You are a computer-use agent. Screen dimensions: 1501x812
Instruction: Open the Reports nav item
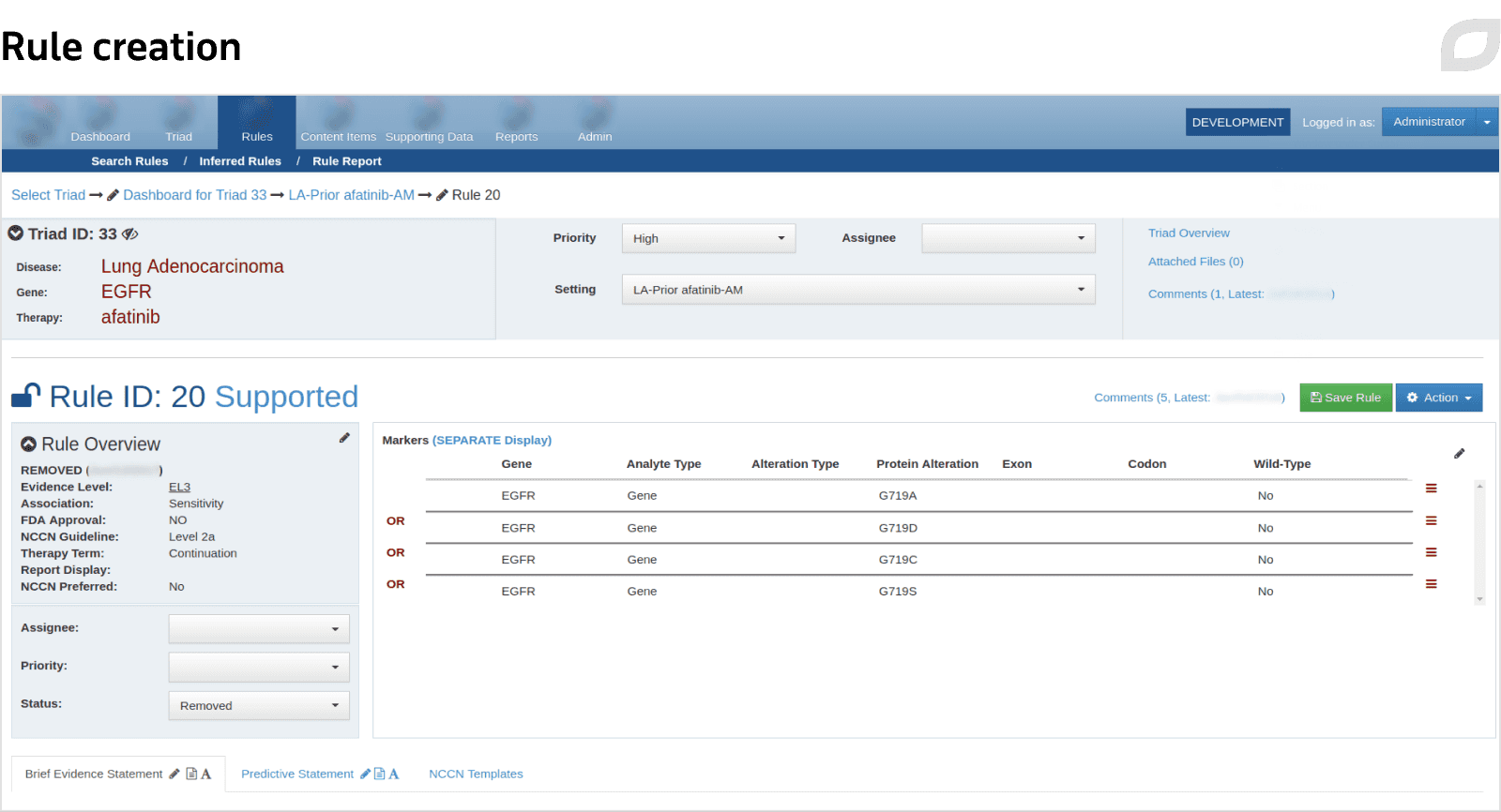tap(516, 123)
